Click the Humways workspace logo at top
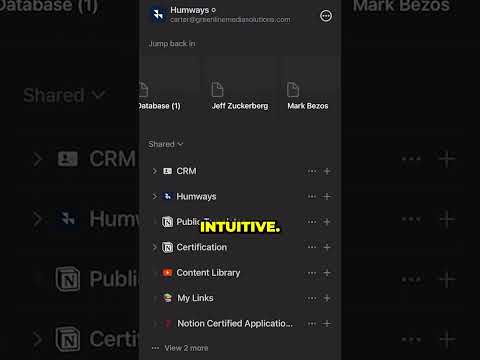The image size is (480, 360). click(158, 14)
